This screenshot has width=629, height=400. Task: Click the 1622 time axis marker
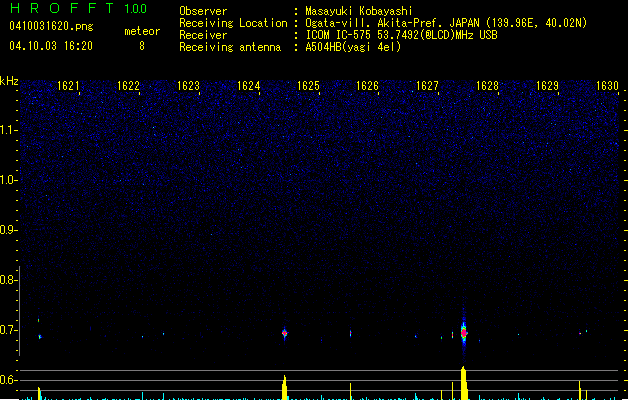pyautogui.click(x=128, y=86)
